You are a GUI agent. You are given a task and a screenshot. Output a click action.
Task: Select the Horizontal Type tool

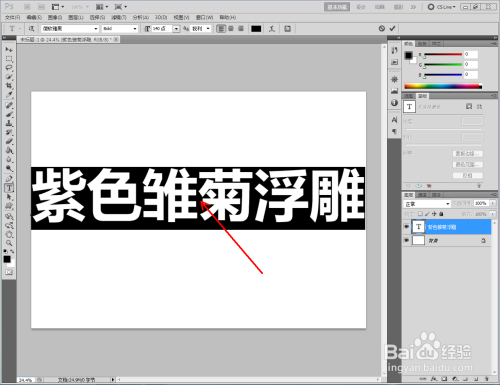9,188
